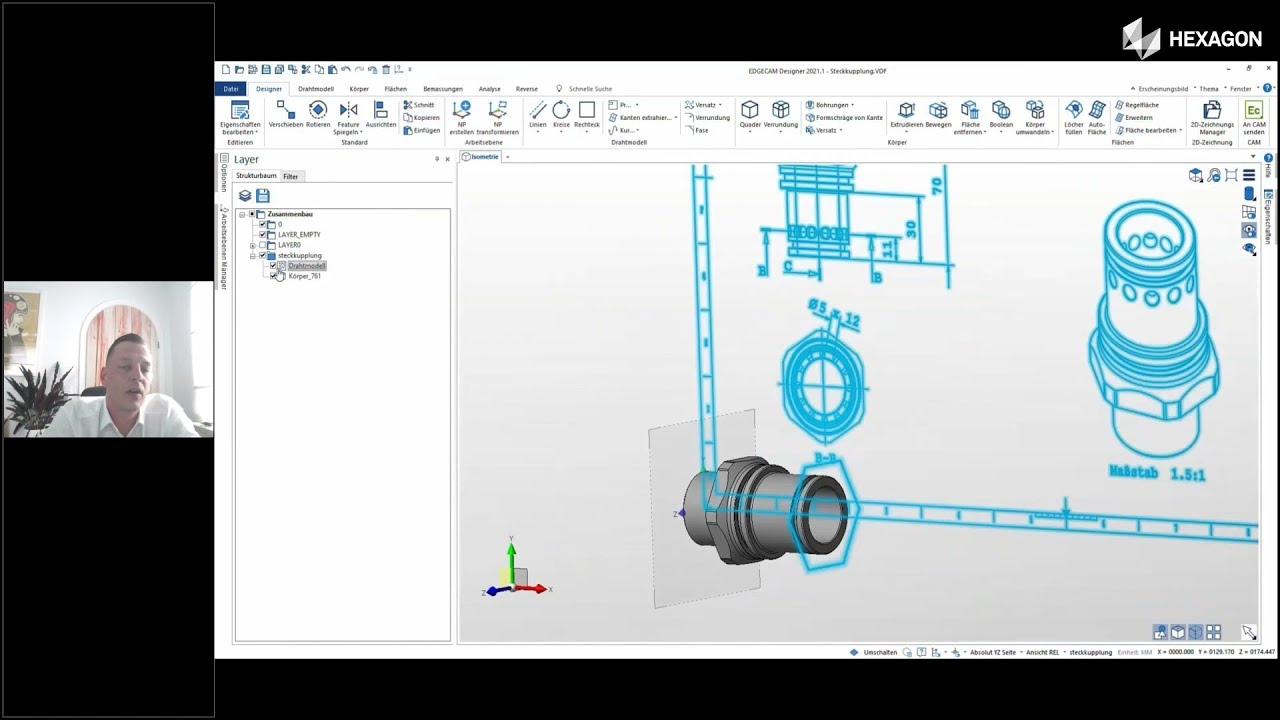This screenshot has width=1280, height=720.
Task: Click the Umschalten status bar item
Action: coord(874,652)
